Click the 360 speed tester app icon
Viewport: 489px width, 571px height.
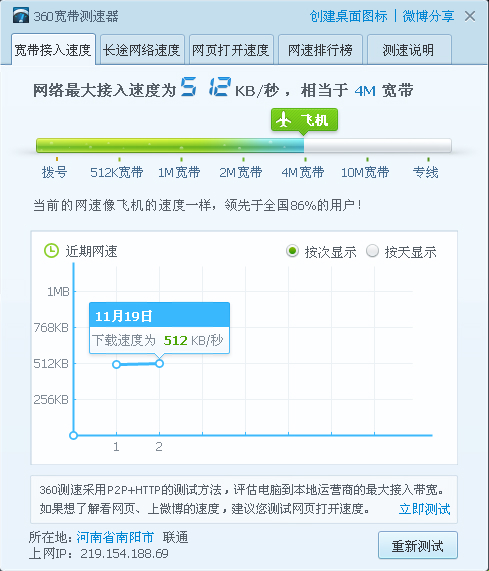coord(21,16)
